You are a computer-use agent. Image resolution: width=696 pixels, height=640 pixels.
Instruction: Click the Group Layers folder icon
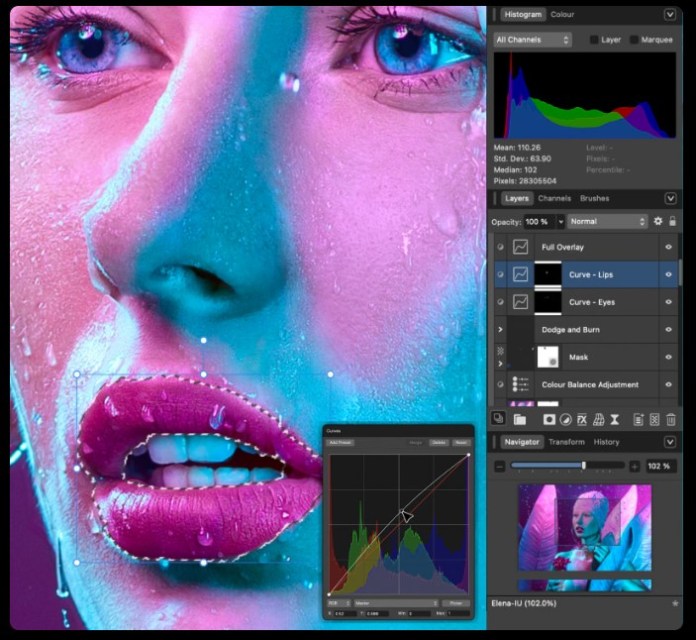click(x=519, y=419)
